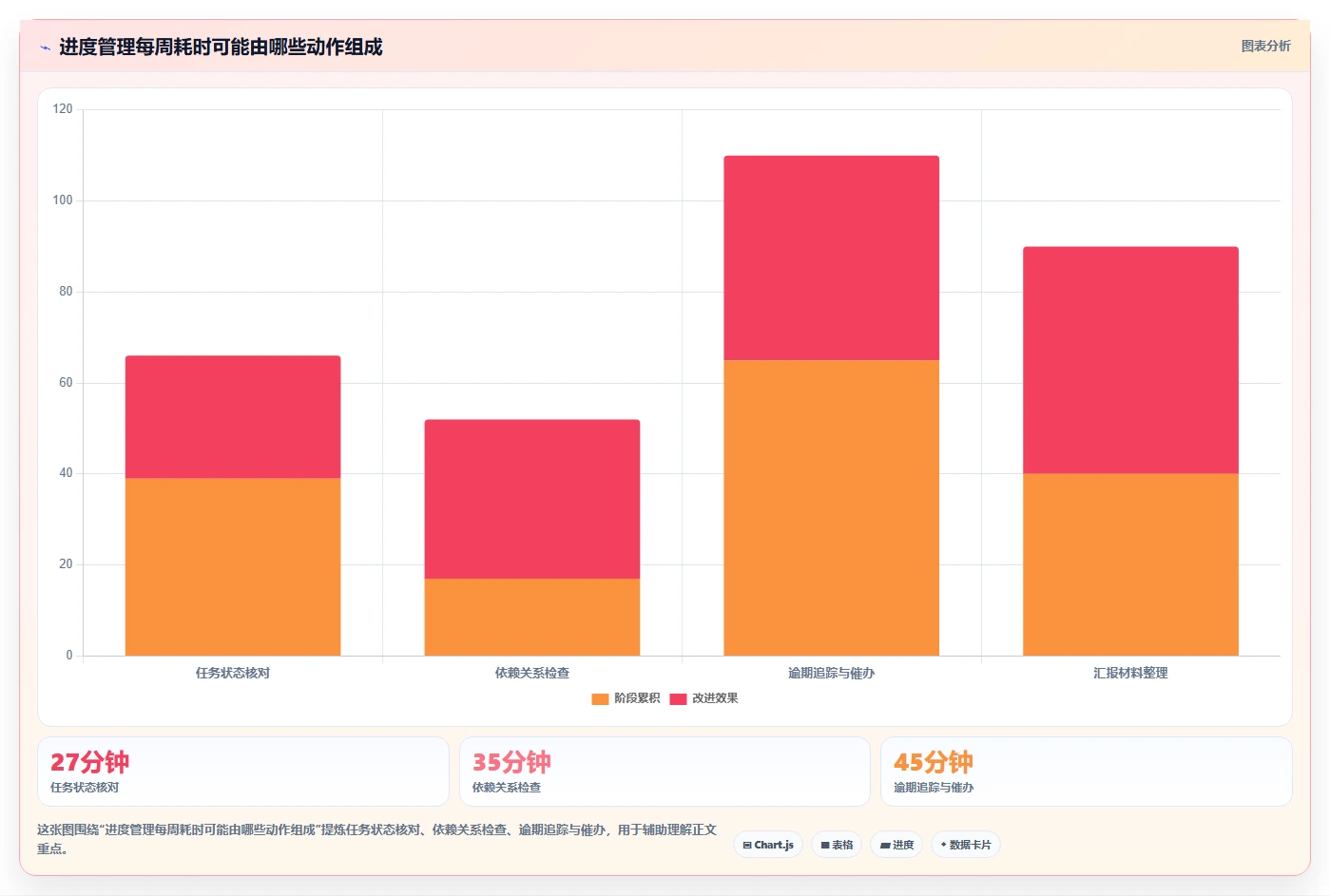The height and width of the screenshot is (896, 1330).
Task: Click the y-axis value 100
Action: pos(63,200)
